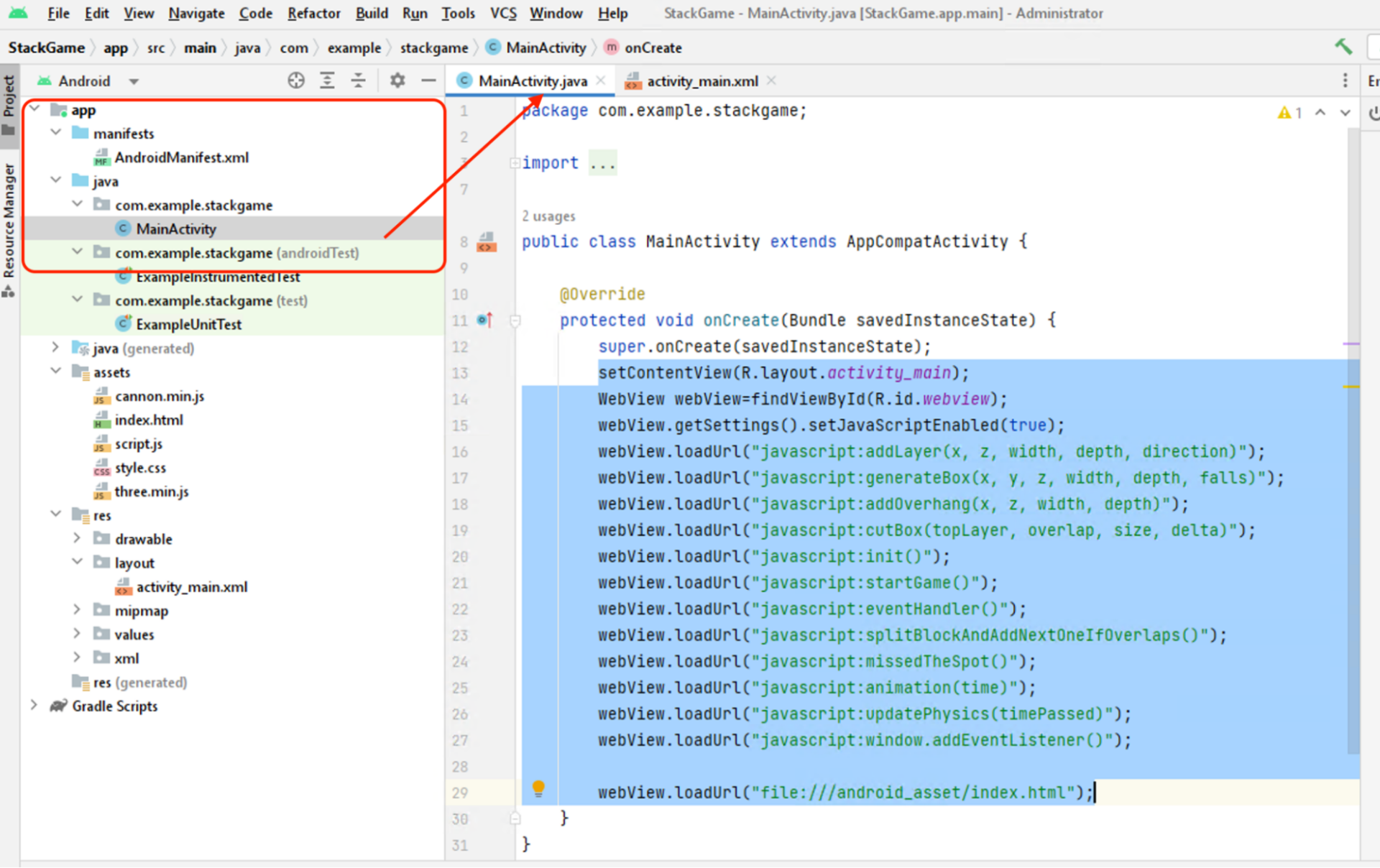Click the 2 usages hint link
The height and width of the screenshot is (868, 1380).
click(548, 216)
